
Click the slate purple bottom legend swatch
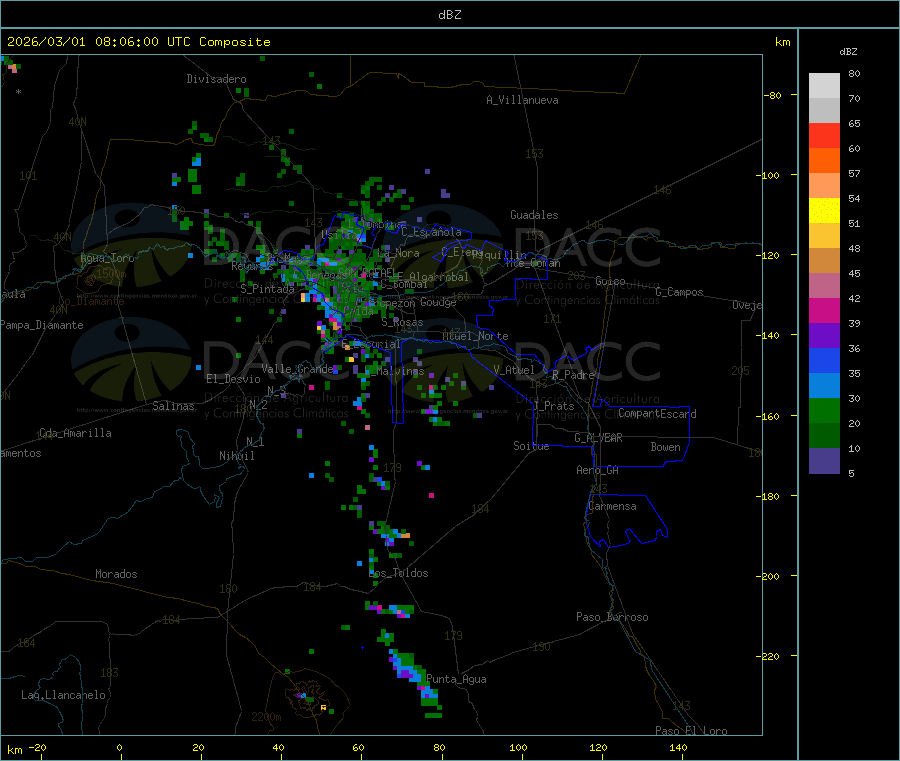(824, 461)
